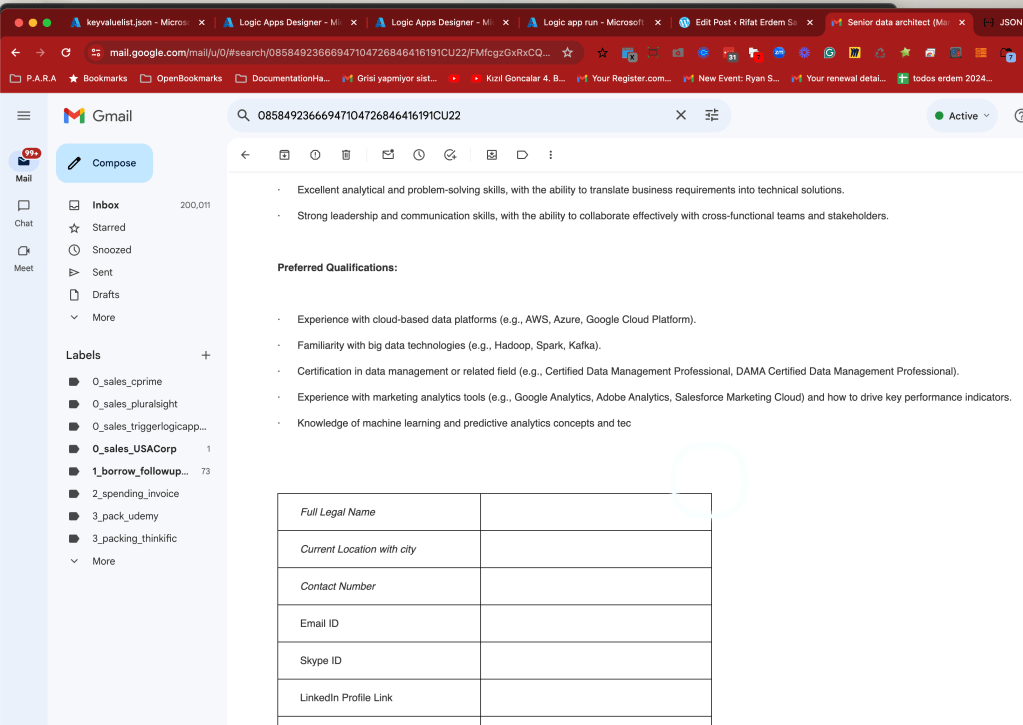Switch to the Edit Post WordPress tab
This screenshot has width=1023, height=725.
coord(745,22)
